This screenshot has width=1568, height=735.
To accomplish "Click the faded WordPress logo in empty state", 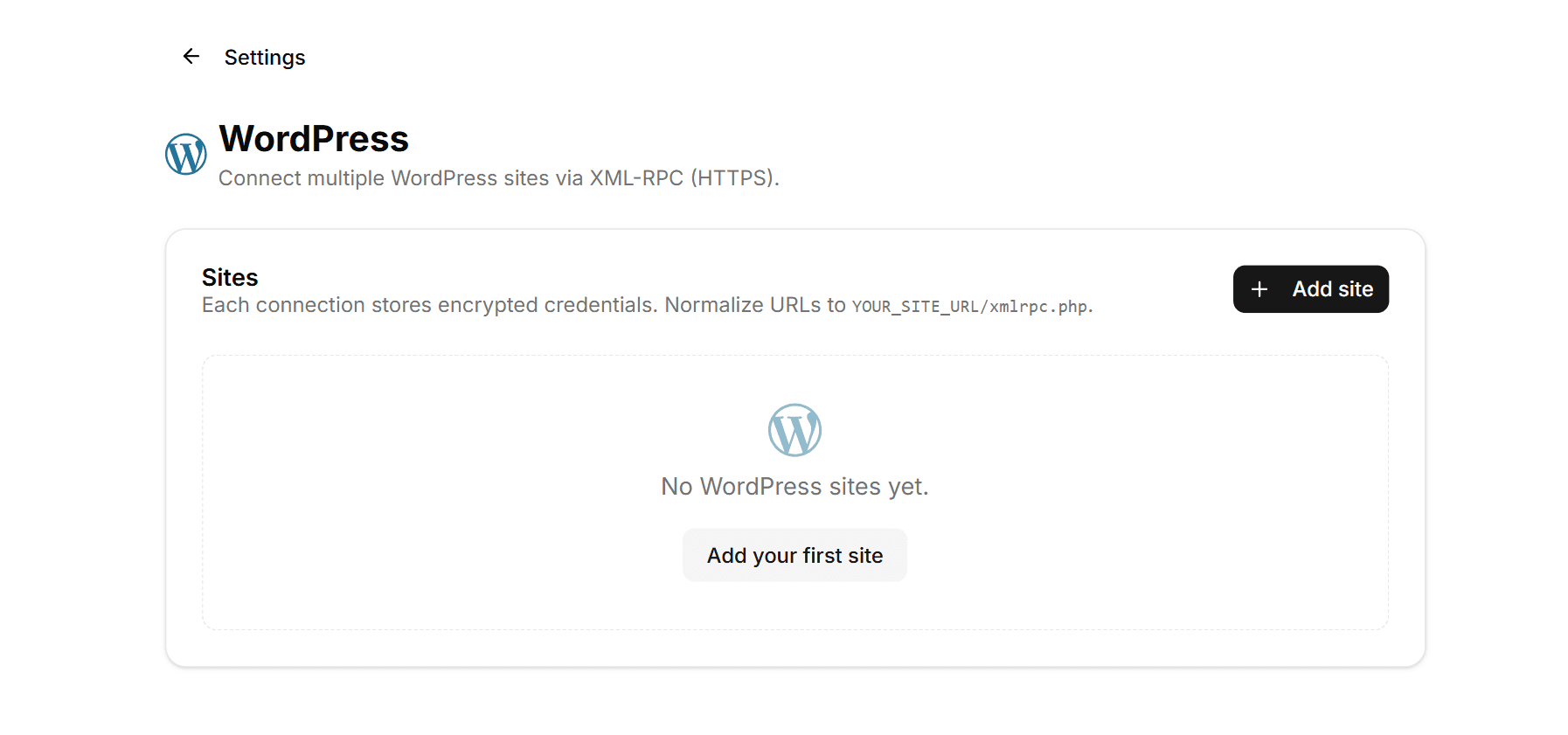I will coord(794,430).
